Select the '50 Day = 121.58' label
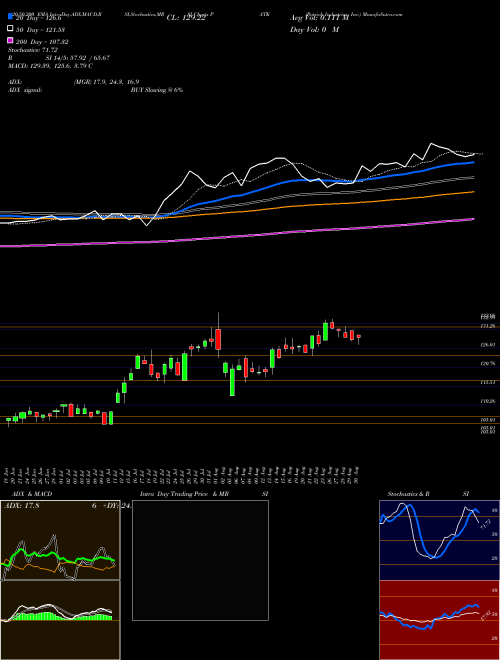This screenshot has width=500, height=660. pos(40,30)
